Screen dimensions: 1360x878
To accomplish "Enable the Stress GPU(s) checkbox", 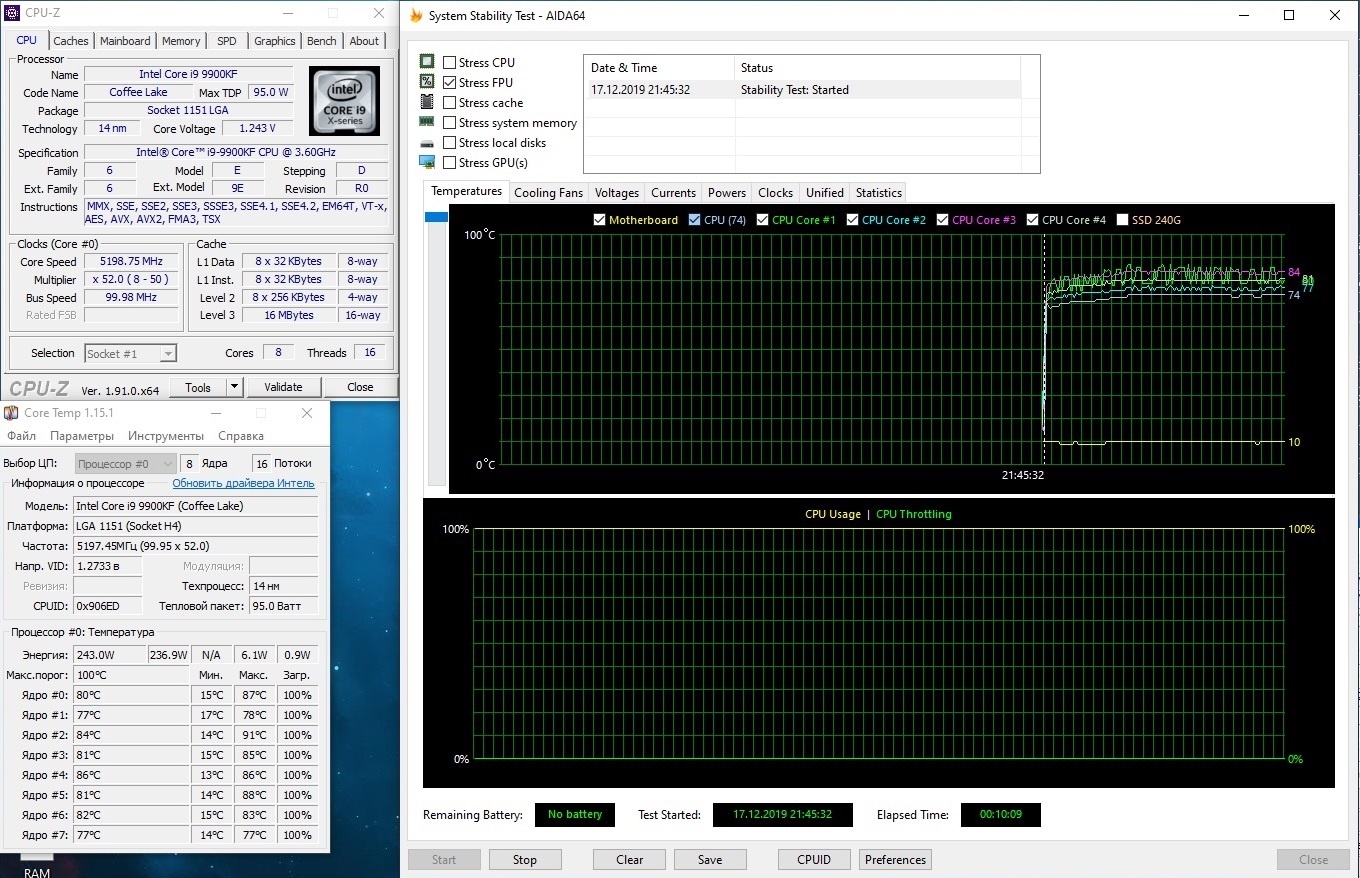I will coord(450,163).
